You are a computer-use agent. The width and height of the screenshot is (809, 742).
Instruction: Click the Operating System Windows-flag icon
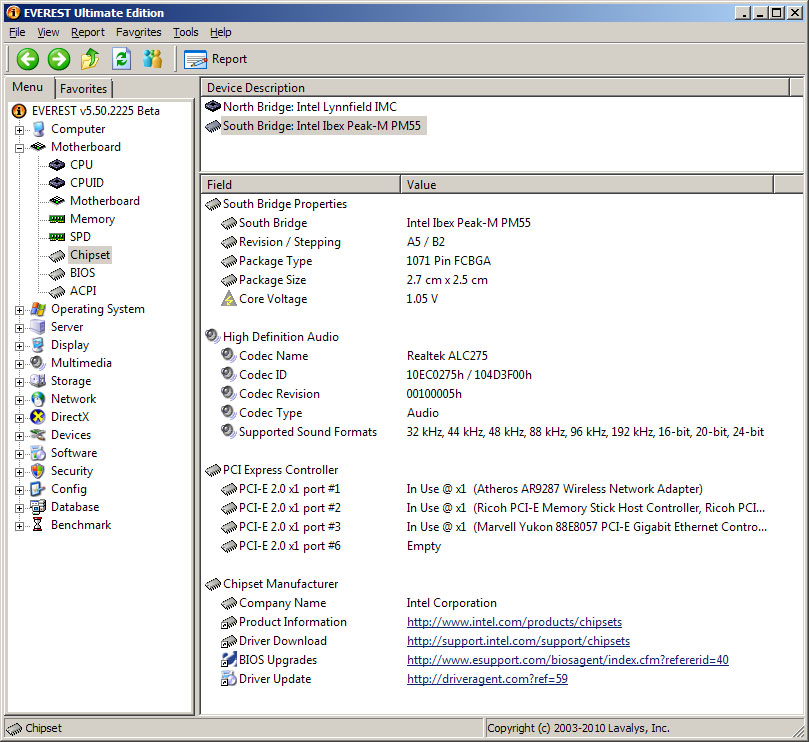(38, 309)
